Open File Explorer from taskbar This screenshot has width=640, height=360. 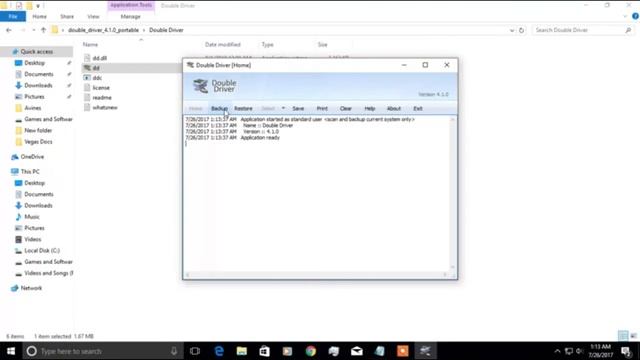point(242,351)
